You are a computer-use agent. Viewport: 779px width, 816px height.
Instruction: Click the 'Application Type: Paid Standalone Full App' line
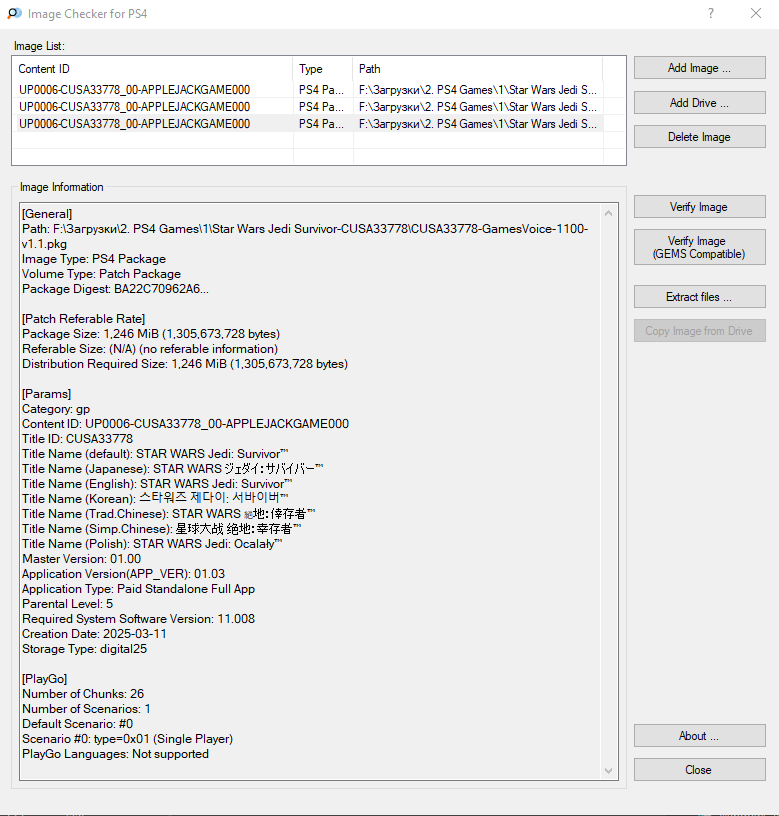(x=138, y=589)
